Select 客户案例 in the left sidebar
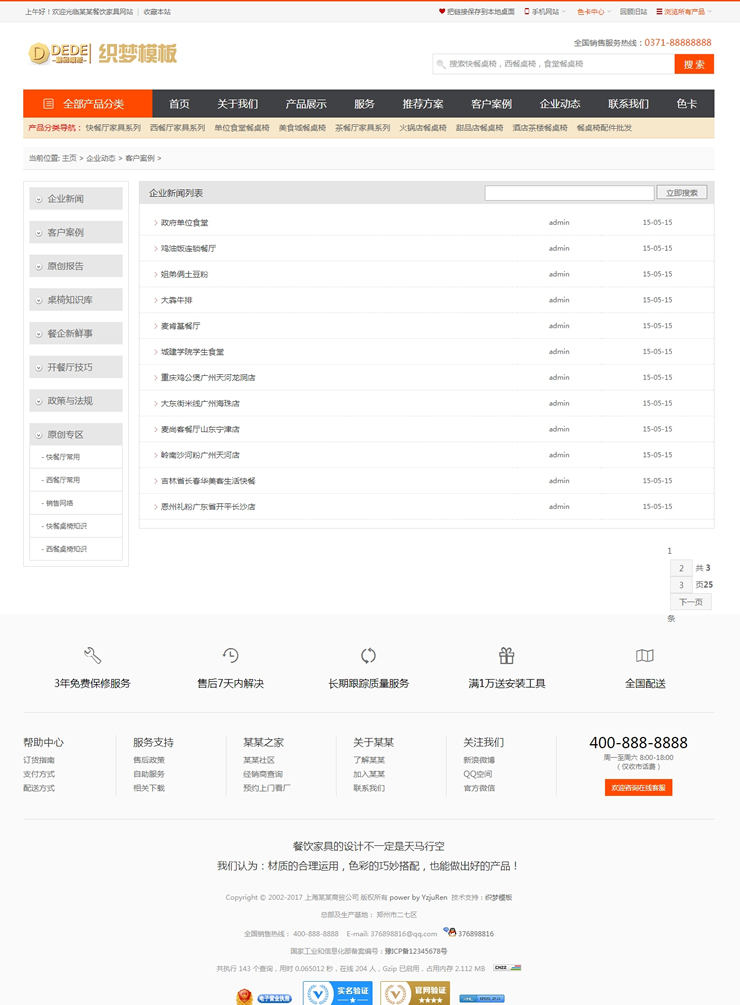This screenshot has height=1005, width=740. [x=66, y=232]
